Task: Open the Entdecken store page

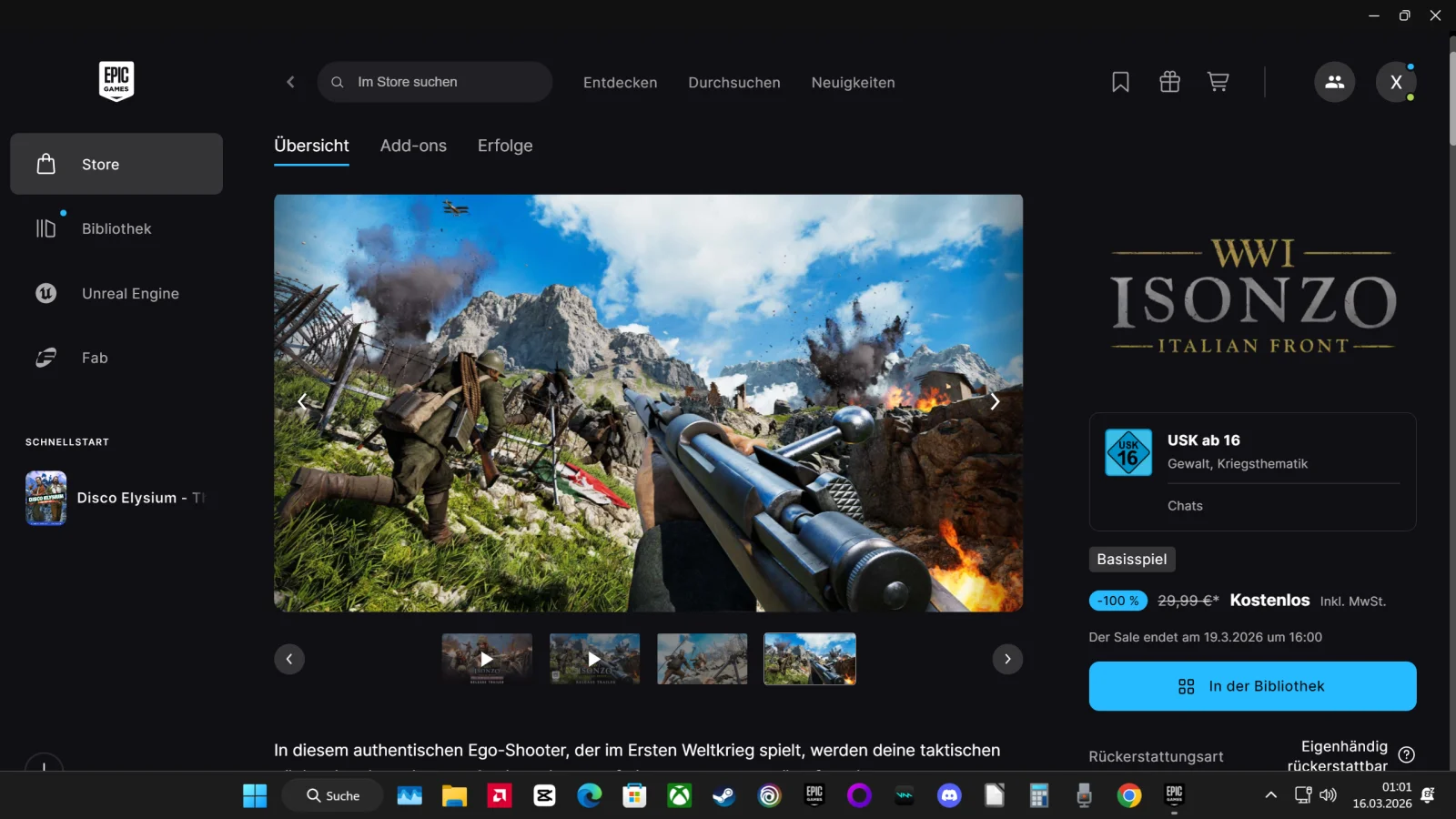Action: click(620, 82)
